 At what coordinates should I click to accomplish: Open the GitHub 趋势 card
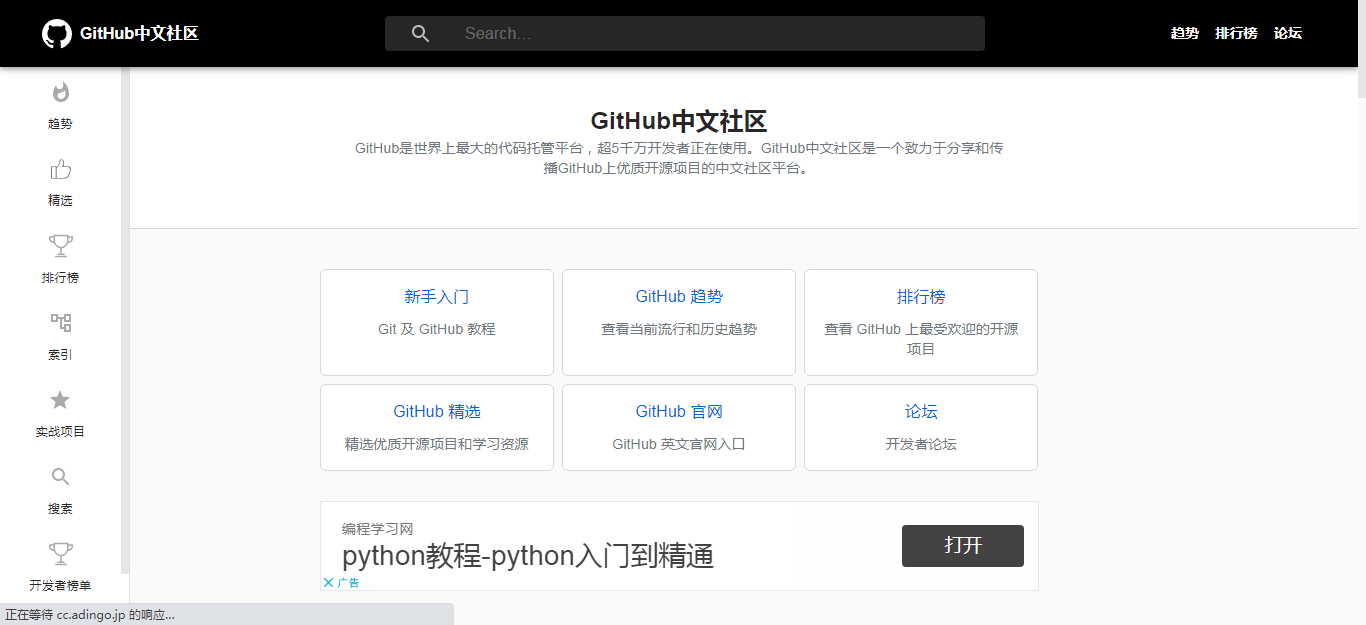coord(679,322)
